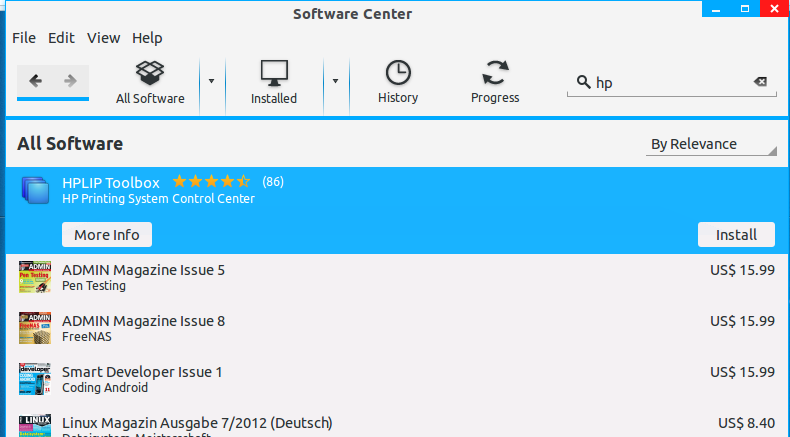The width and height of the screenshot is (790, 437).
Task: Focus the search field containing hp
Action: click(x=672, y=82)
